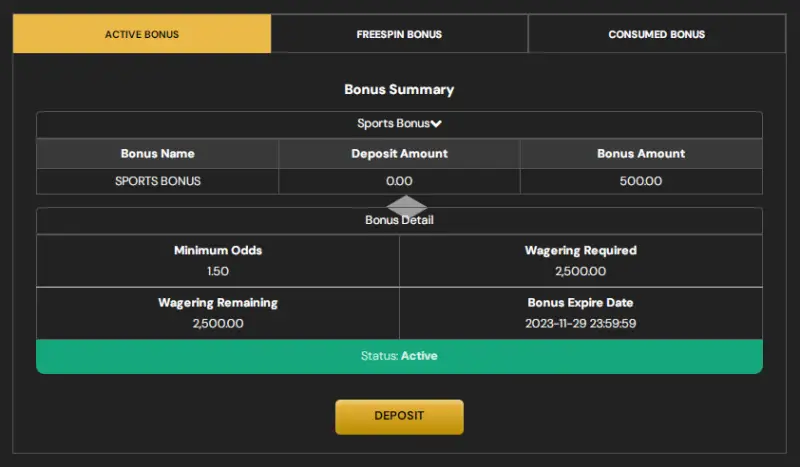Click the Minimum Odds 1.50 cell
Image resolution: width=800 pixels, height=467 pixels.
point(218,261)
